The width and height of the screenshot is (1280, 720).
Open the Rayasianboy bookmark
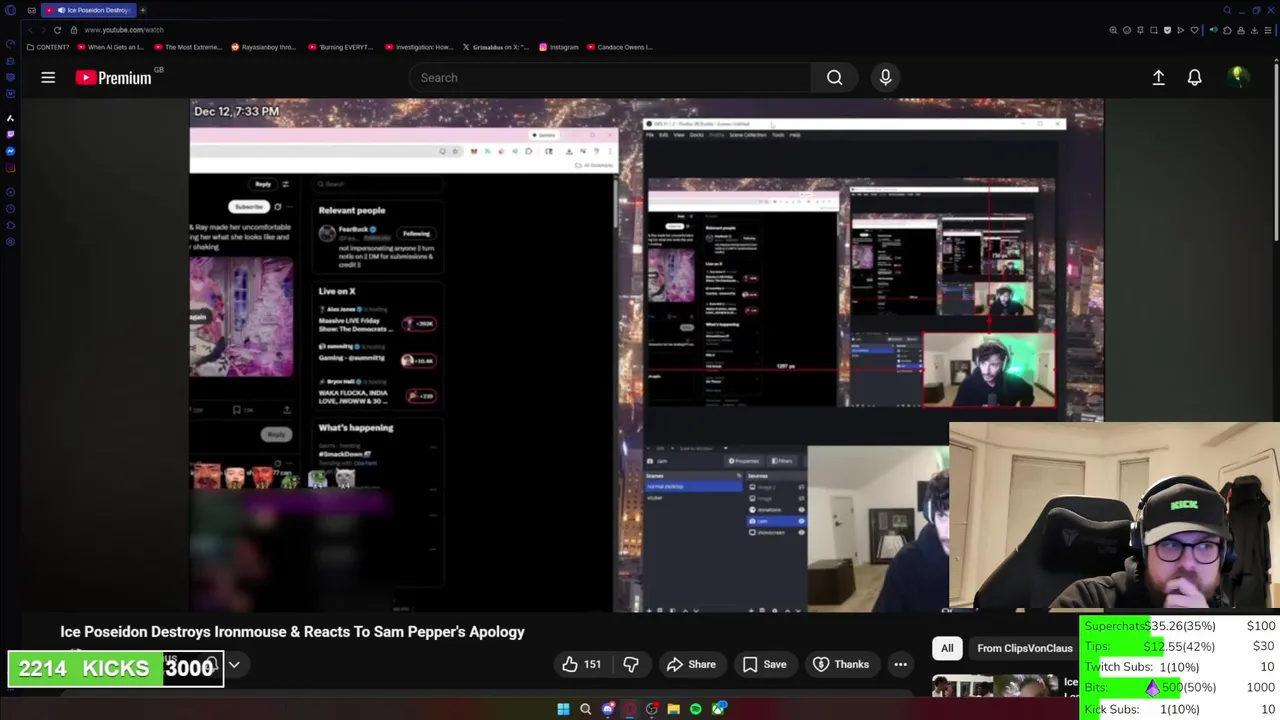[x=264, y=47]
